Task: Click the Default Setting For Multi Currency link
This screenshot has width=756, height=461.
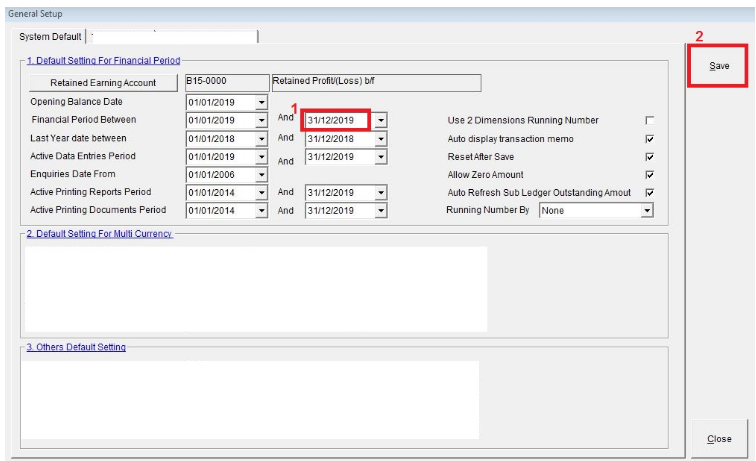Action: point(97,233)
